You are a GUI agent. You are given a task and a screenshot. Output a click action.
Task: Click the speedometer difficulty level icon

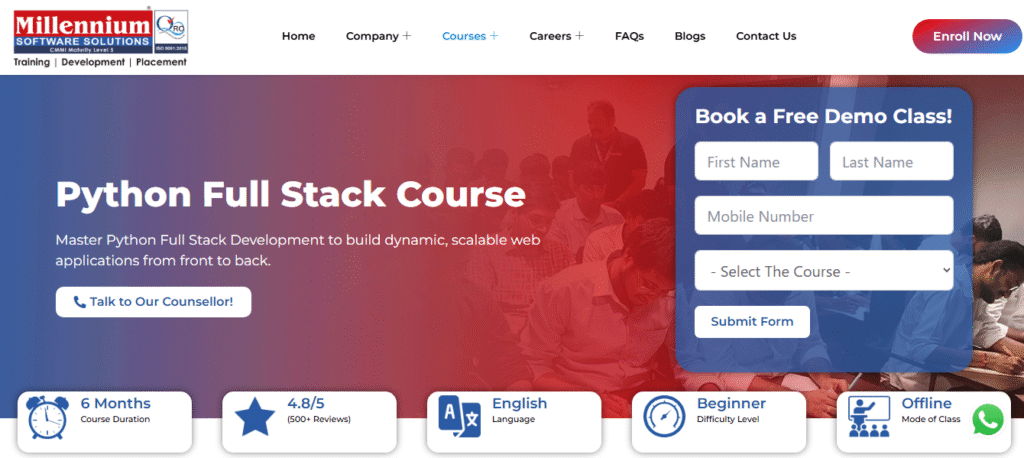click(664, 417)
